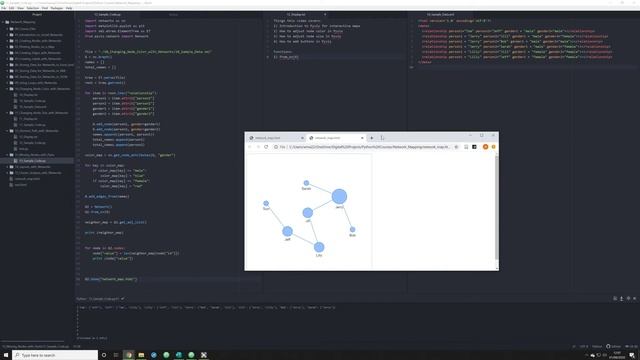Close the 13_Displayer tab in middle pane

(x=325, y=15)
